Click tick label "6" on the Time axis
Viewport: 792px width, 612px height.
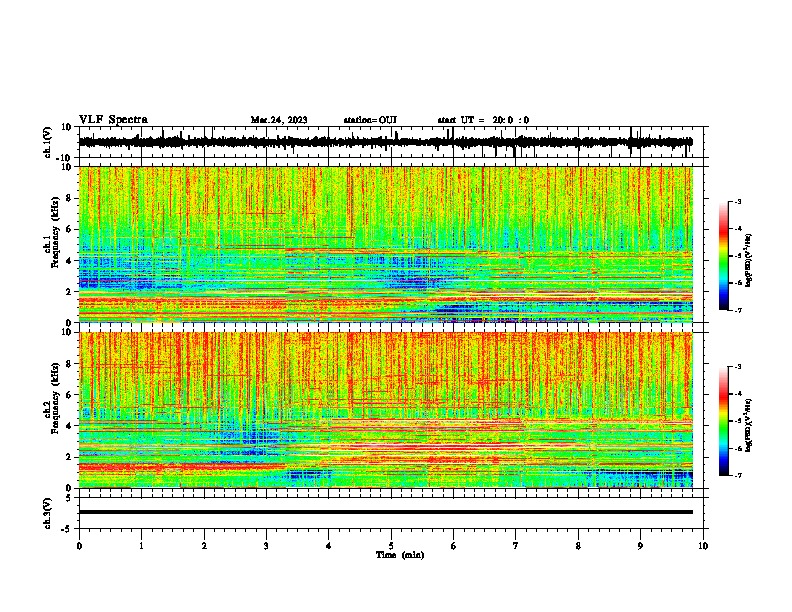454,546
